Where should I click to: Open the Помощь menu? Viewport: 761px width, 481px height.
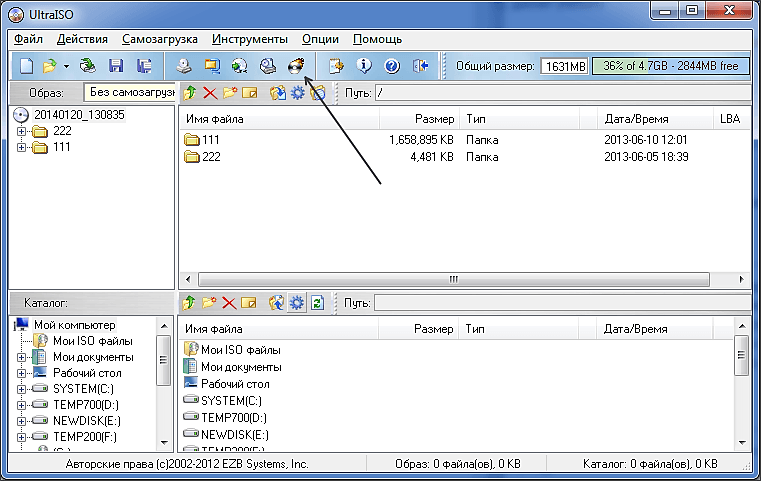[378, 39]
